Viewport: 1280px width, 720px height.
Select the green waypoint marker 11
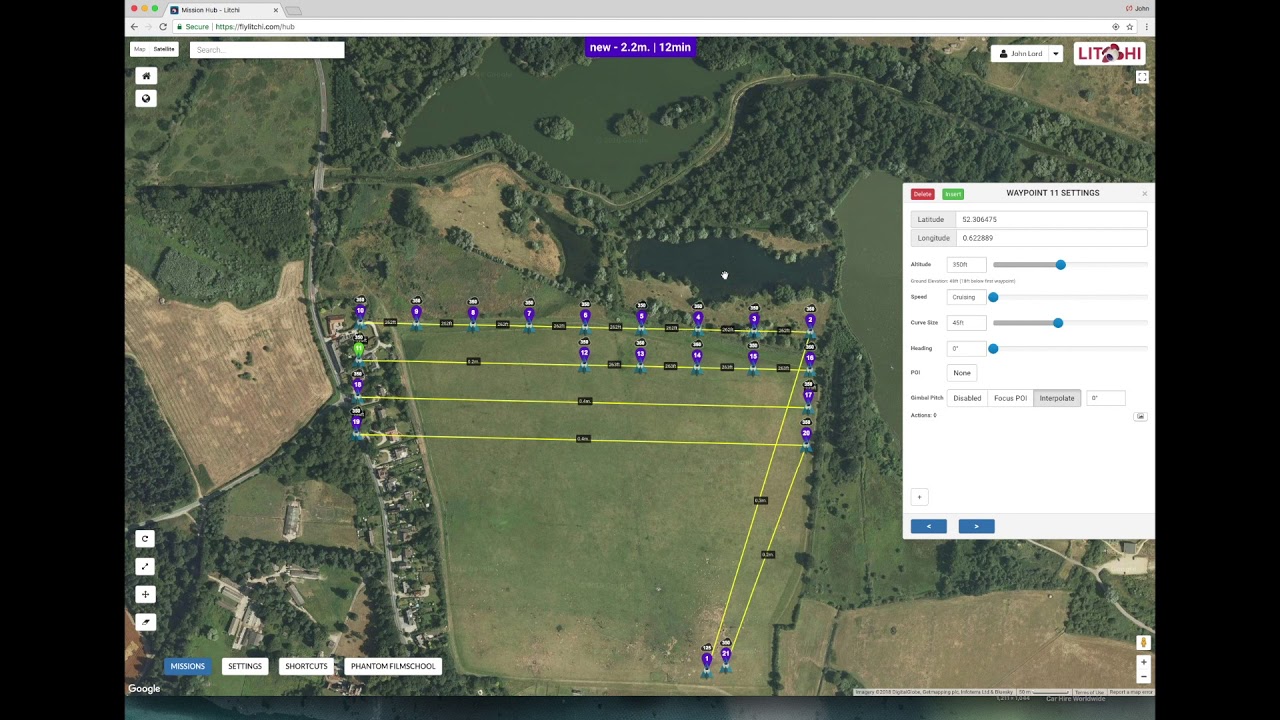pos(359,348)
